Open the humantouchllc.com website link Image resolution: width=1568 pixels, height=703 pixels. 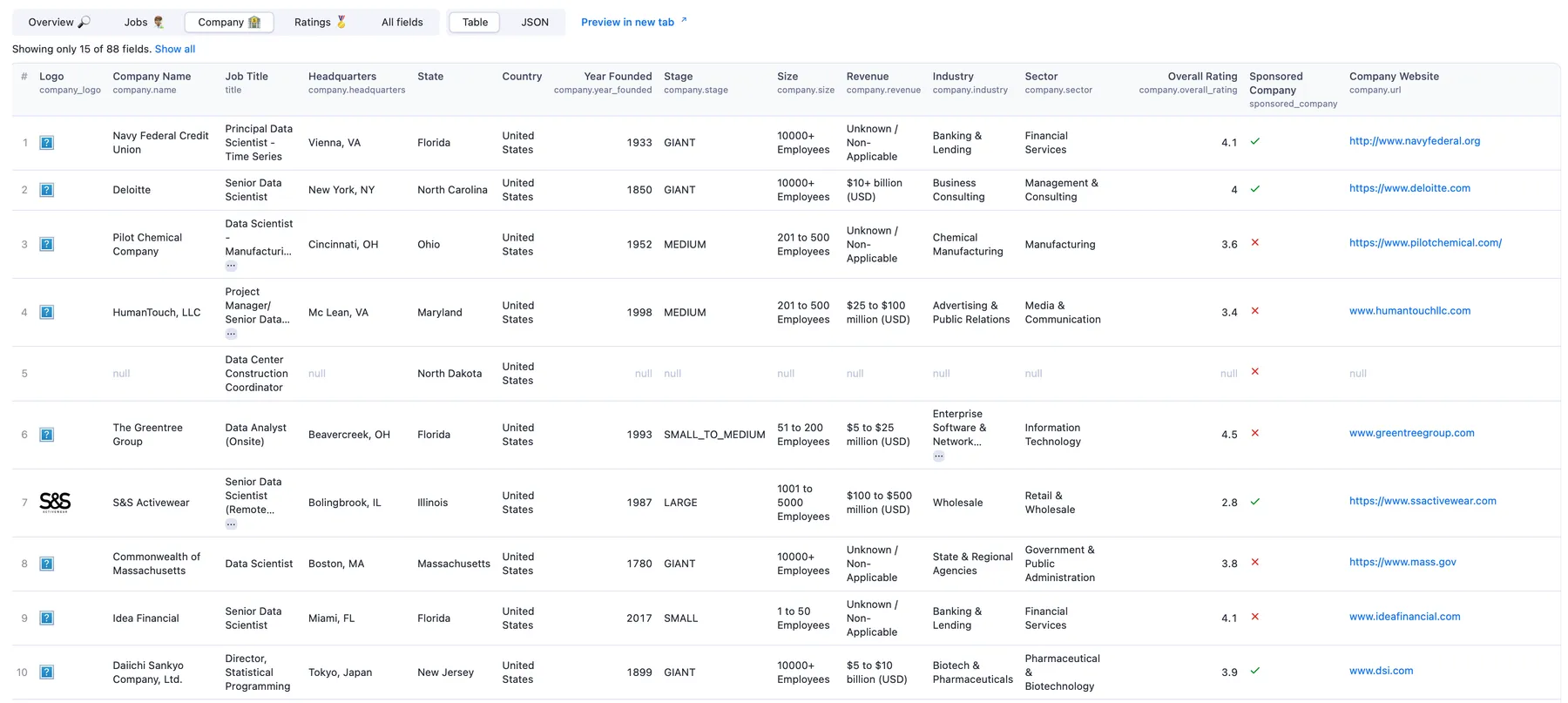click(1409, 311)
